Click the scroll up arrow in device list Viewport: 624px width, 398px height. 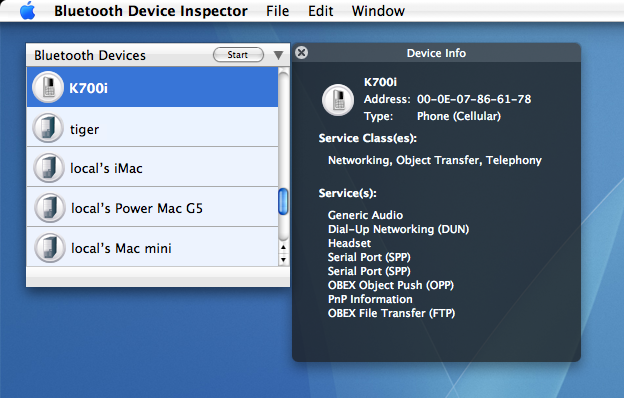coord(283,247)
